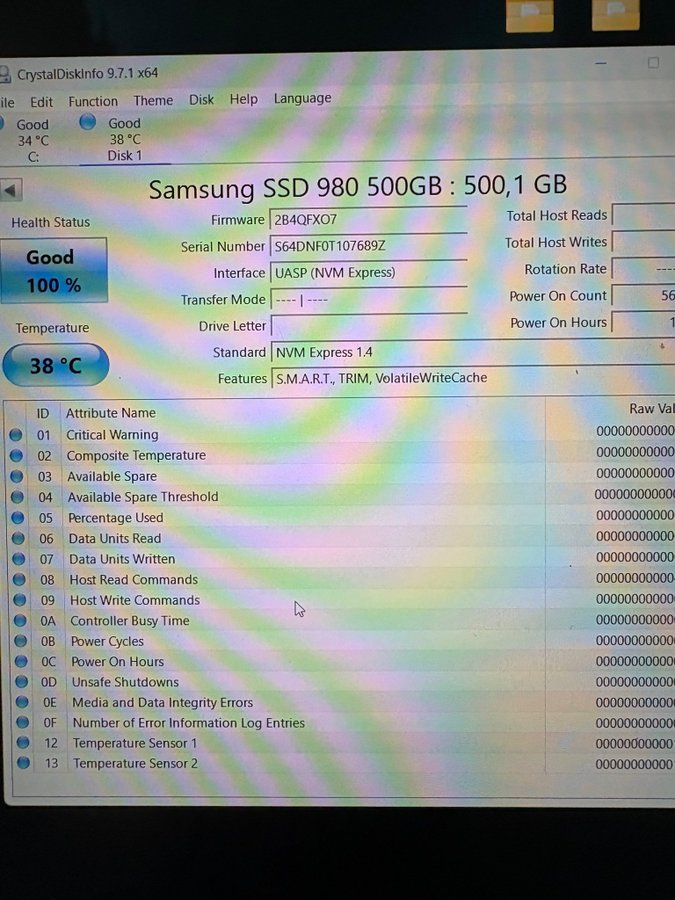This screenshot has width=675, height=900.
Task: Open the Edit menu
Action: (41, 102)
